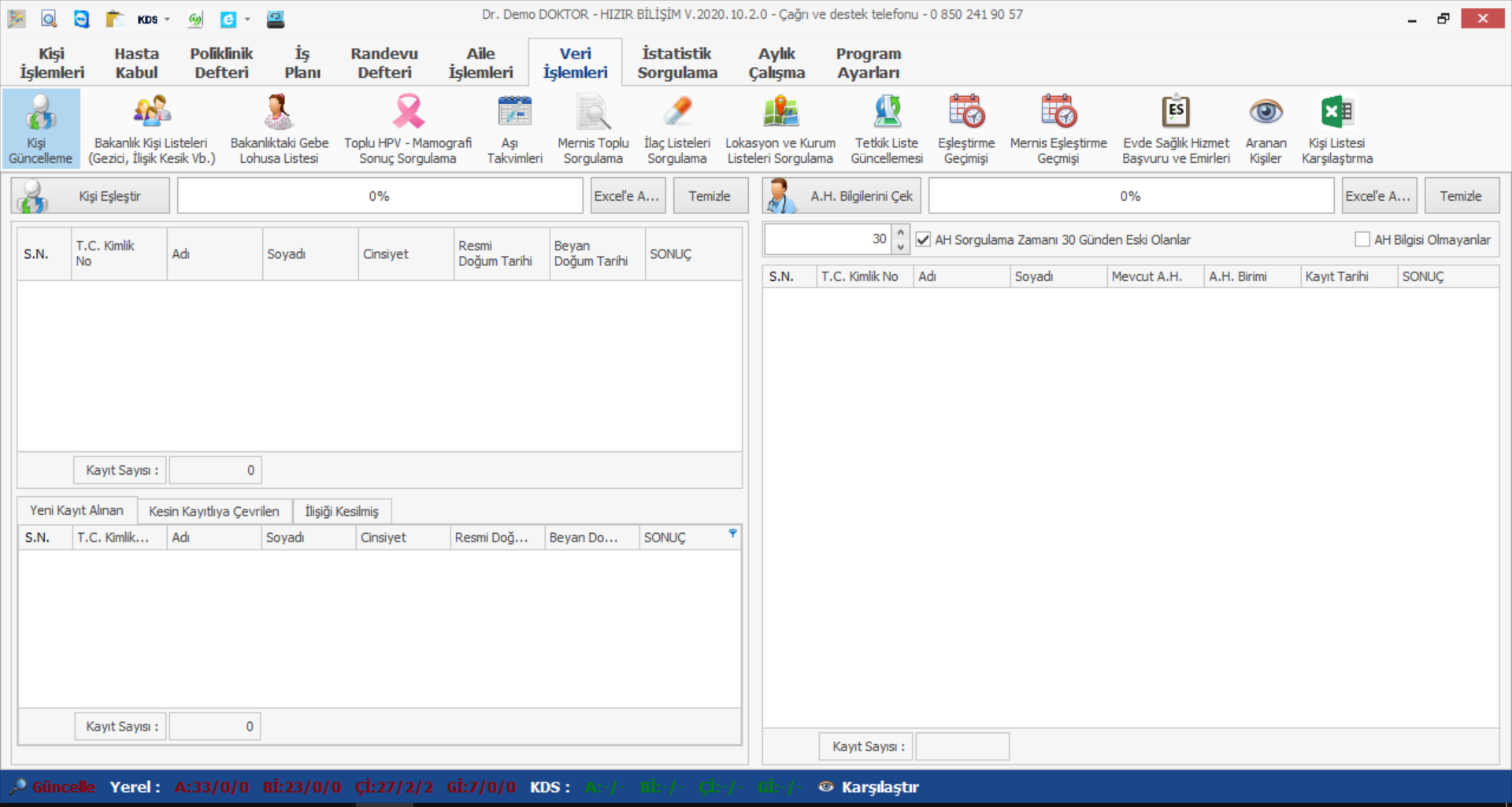This screenshot has width=1512, height=807.
Task: Switch to İstatistik Sorgulama ribbon tab
Action: tap(677, 63)
